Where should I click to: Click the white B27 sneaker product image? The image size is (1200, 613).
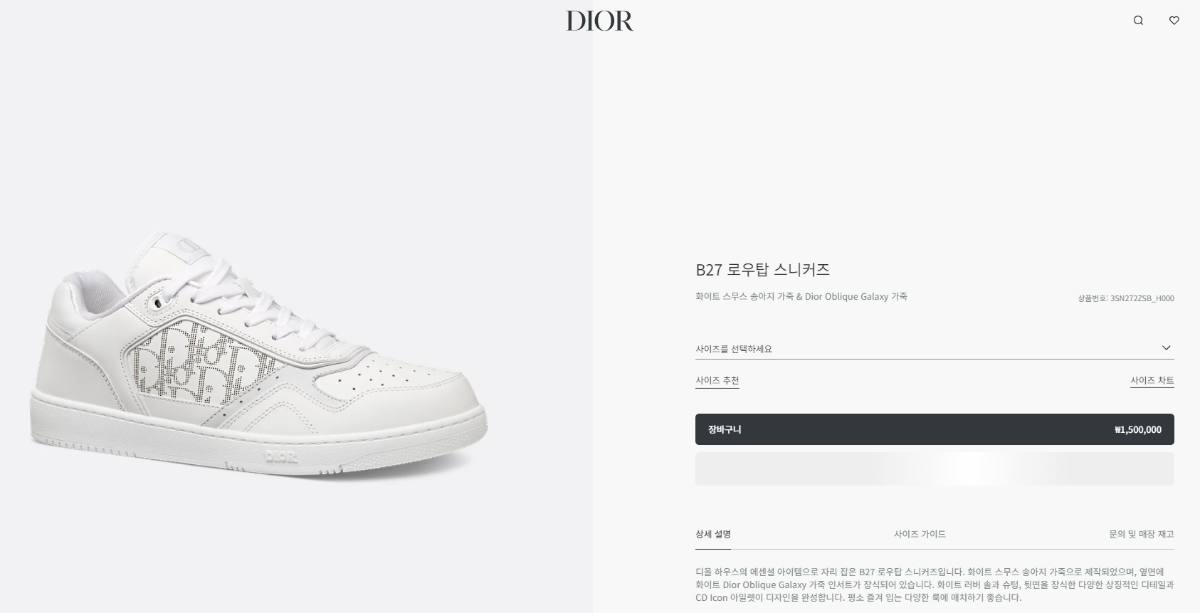pyautogui.click(x=258, y=353)
